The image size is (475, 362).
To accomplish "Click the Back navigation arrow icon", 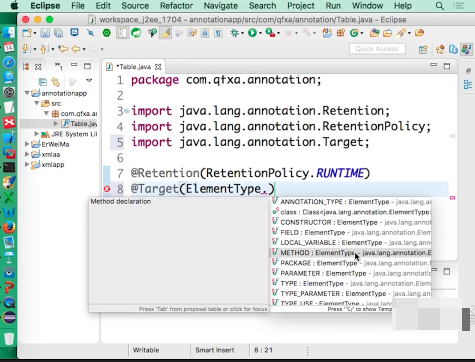I will pos(76,49).
